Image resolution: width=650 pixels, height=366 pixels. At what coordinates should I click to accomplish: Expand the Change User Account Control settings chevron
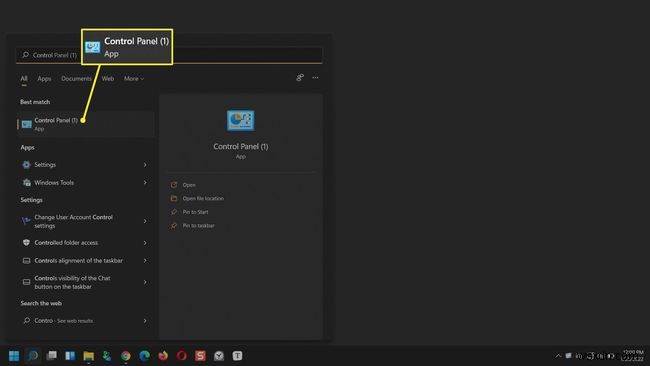(x=145, y=221)
